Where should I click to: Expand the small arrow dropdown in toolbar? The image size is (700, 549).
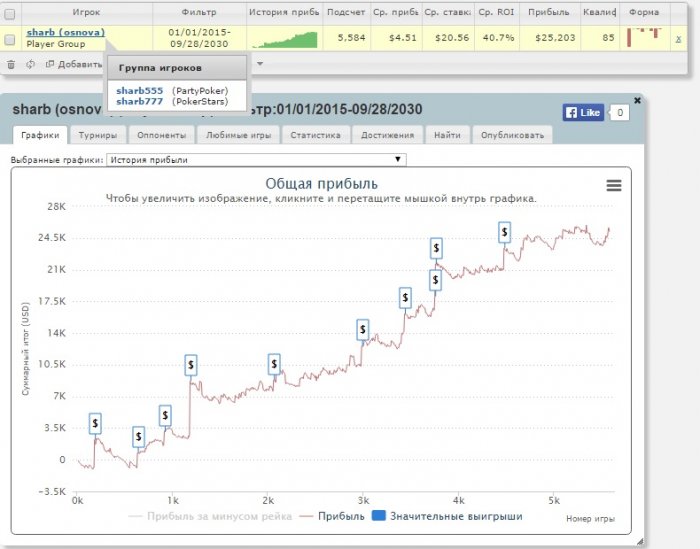coord(260,64)
